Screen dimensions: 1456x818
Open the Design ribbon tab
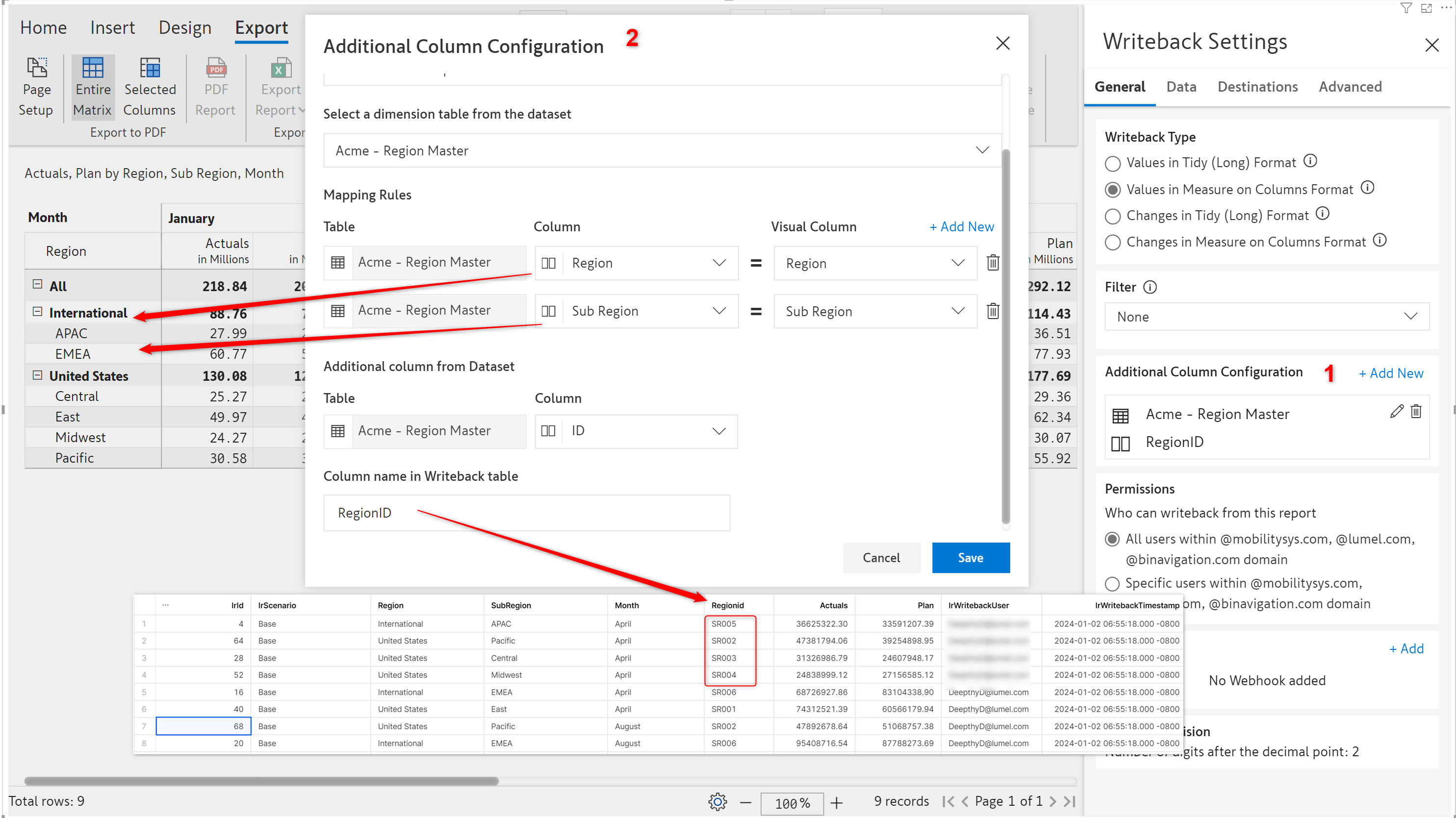click(185, 27)
